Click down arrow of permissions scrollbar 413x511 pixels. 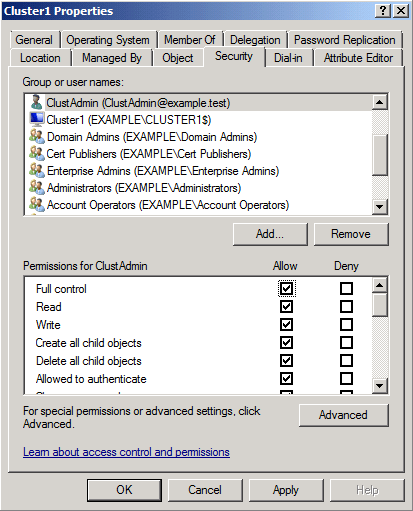coord(380,386)
